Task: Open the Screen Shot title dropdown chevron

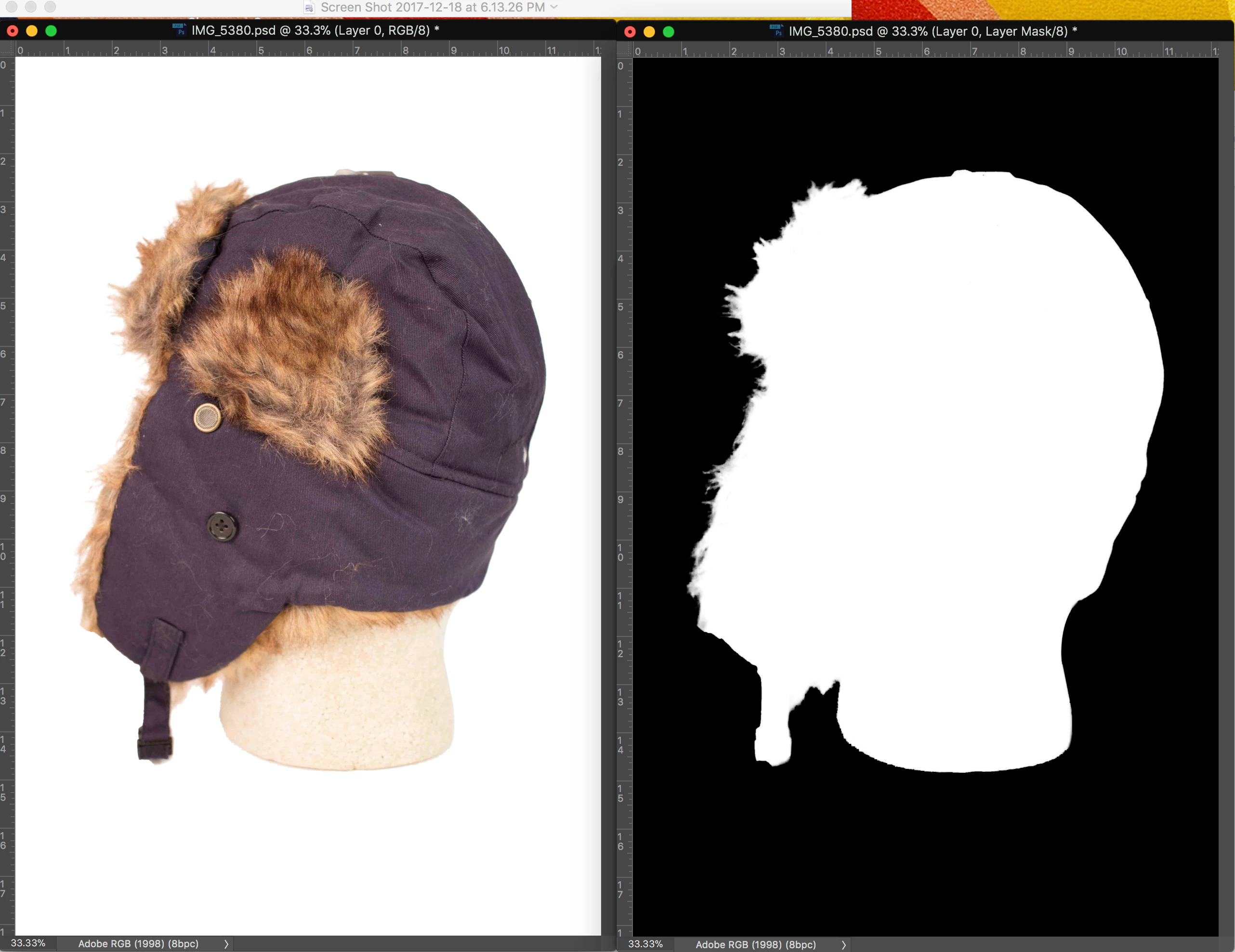Action: 554,7
